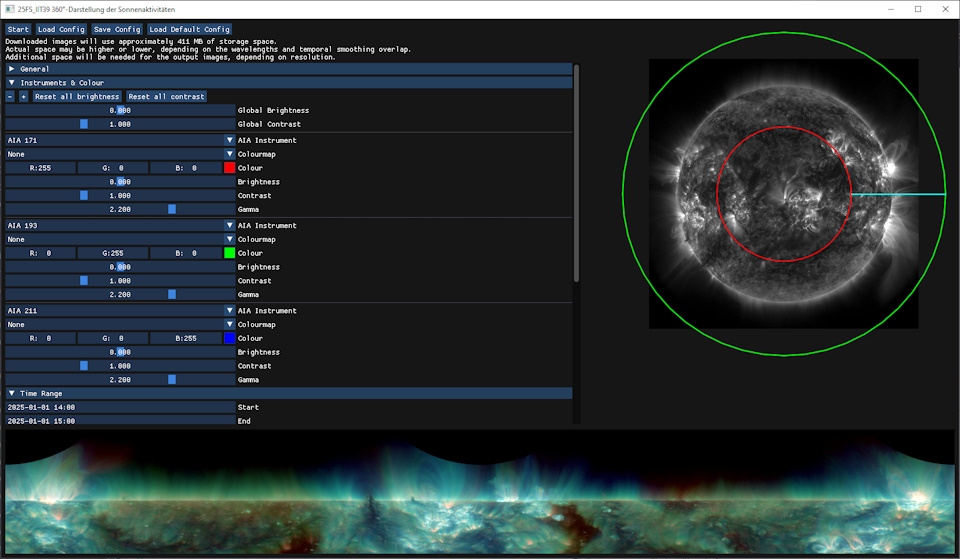
Task: Click the sun preview image
Action: (783, 193)
